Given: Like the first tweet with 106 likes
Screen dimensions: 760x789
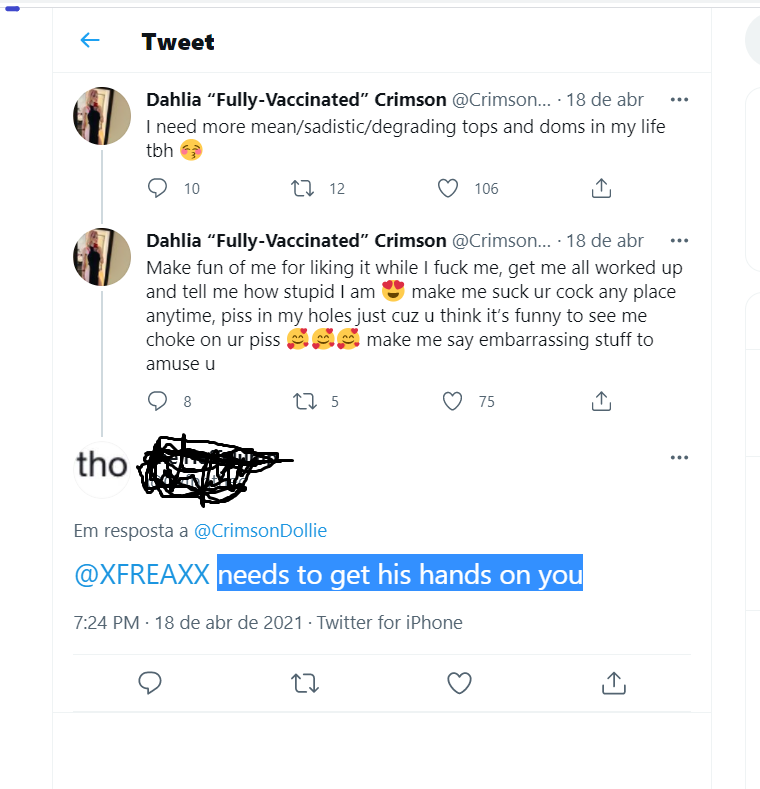Looking at the screenshot, I should (x=448, y=188).
